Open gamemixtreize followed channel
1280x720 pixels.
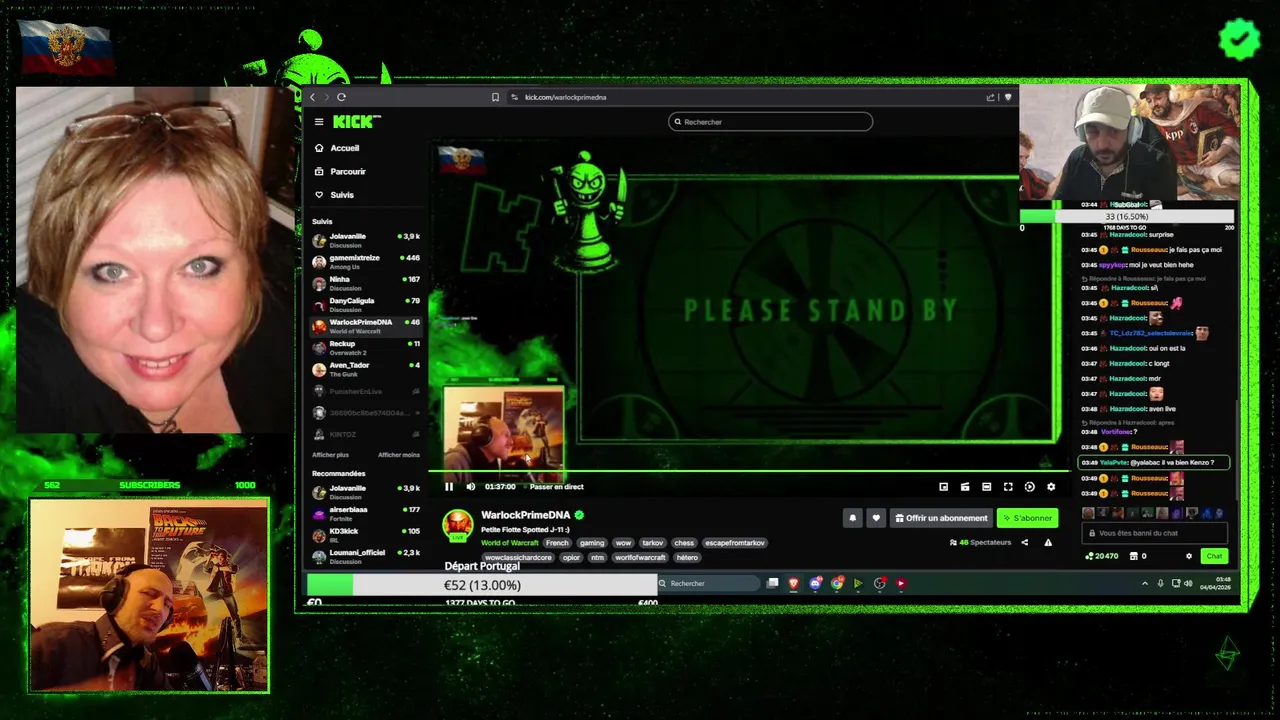point(366,262)
